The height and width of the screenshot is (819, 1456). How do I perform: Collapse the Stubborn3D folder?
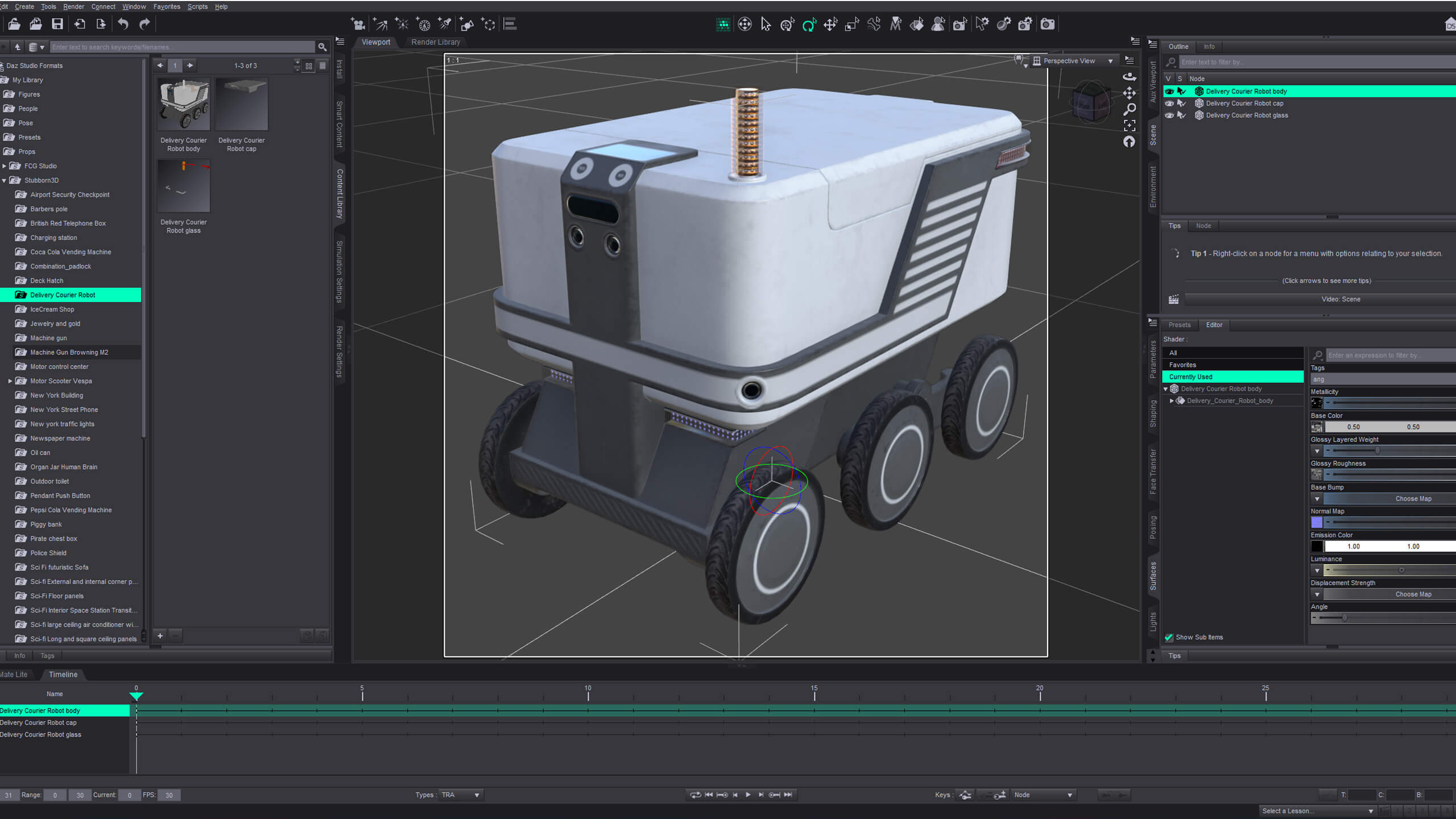5,180
